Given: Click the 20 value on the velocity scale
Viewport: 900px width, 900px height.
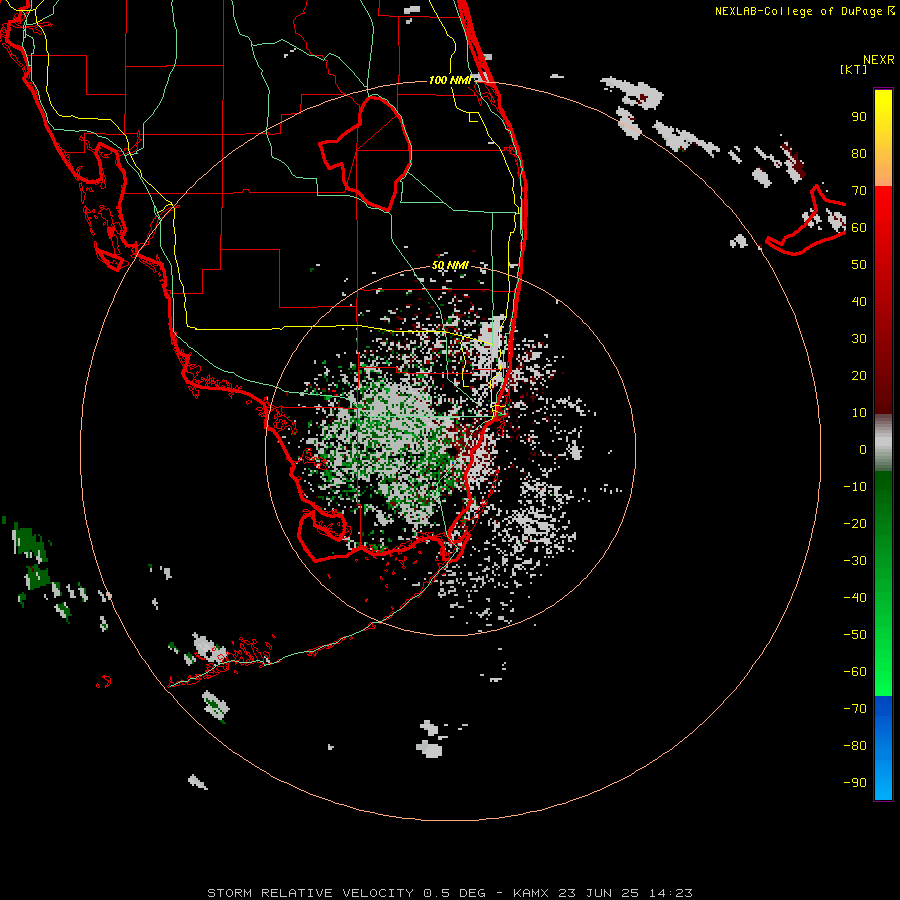Looking at the screenshot, I should (x=859, y=375).
